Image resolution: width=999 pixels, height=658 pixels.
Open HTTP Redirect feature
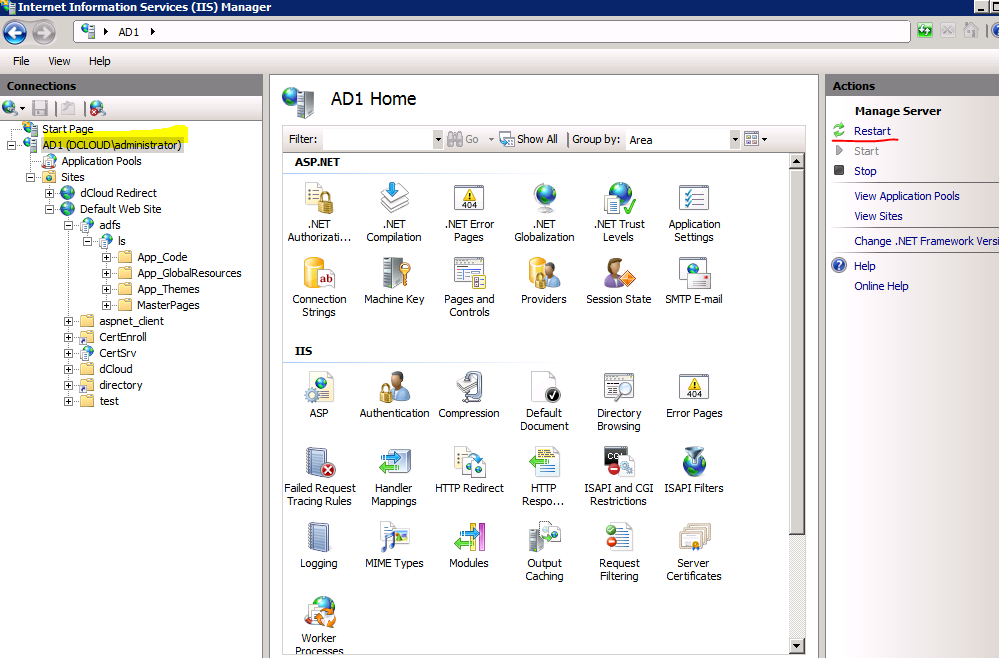469,470
